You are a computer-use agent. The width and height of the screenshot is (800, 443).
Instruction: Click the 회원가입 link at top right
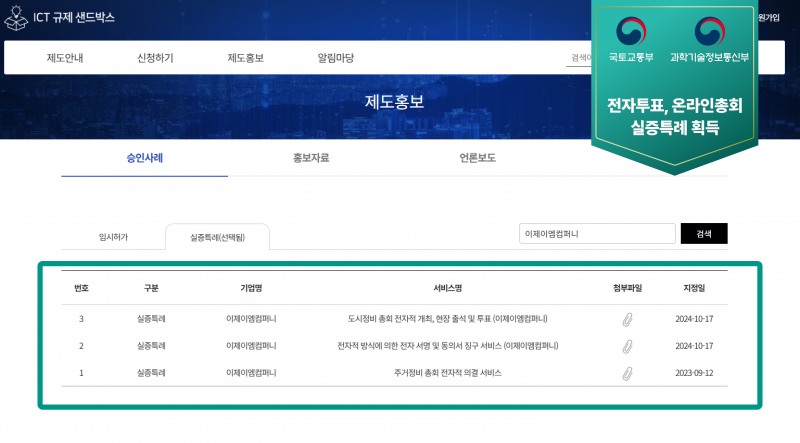pos(768,18)
